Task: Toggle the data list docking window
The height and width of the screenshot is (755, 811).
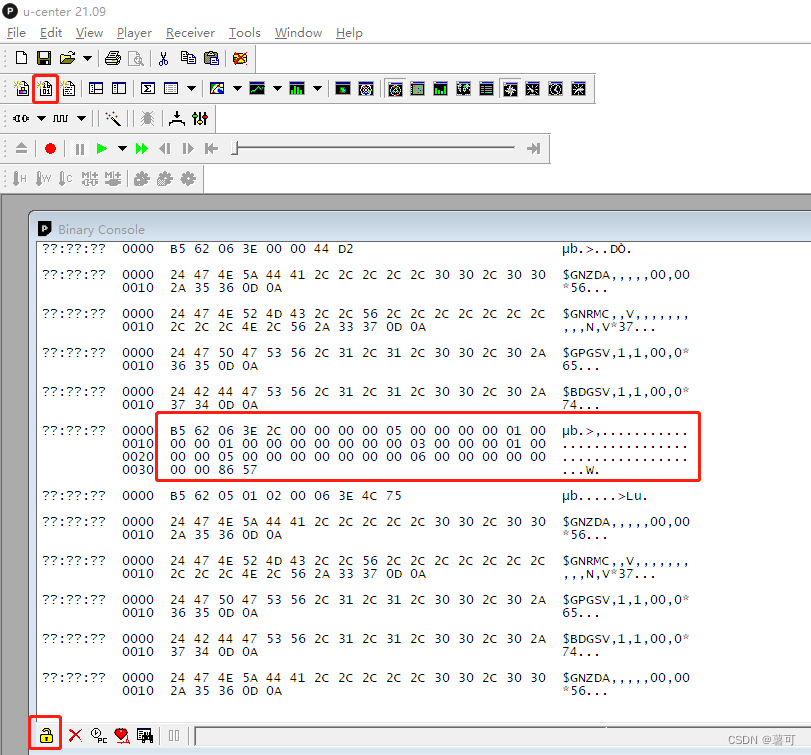Action: pos(486,89)
